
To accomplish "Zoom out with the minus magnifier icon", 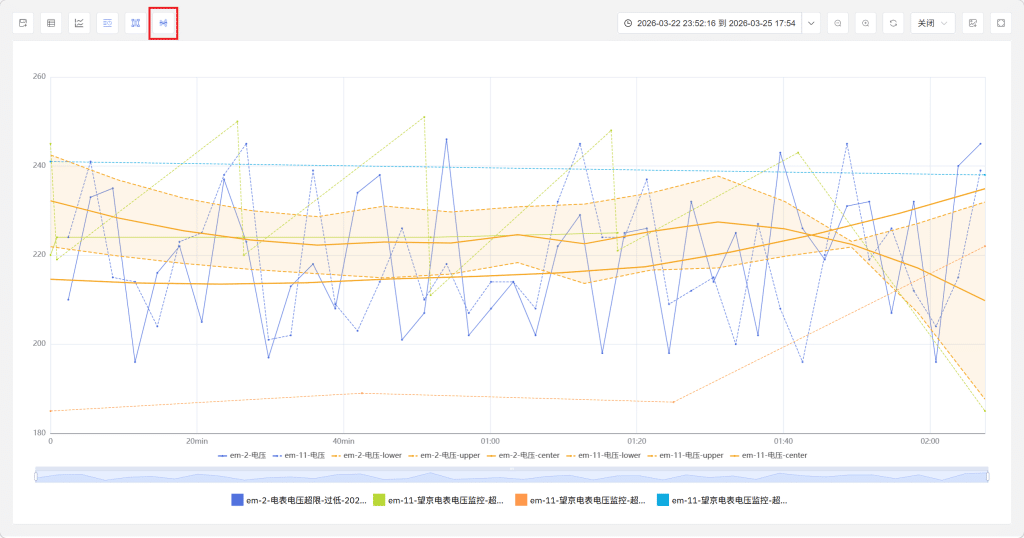I will [838, 23].
